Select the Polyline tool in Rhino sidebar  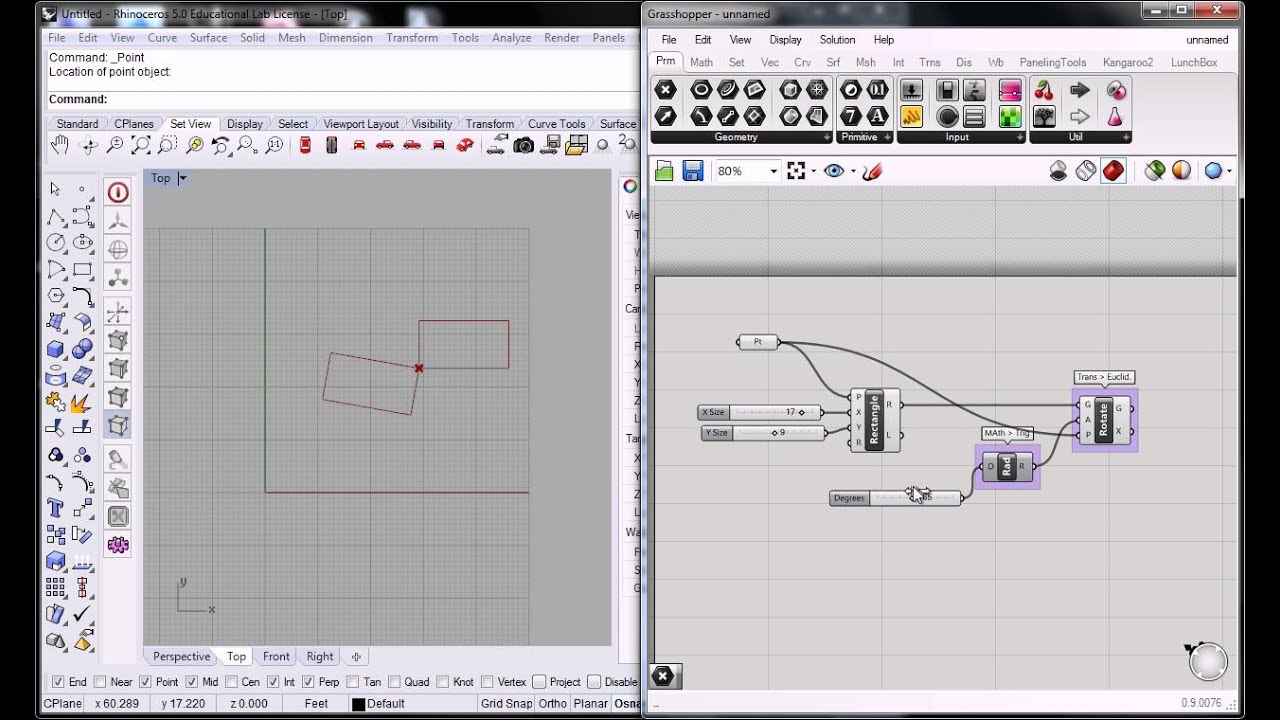(x=55, y=217)
